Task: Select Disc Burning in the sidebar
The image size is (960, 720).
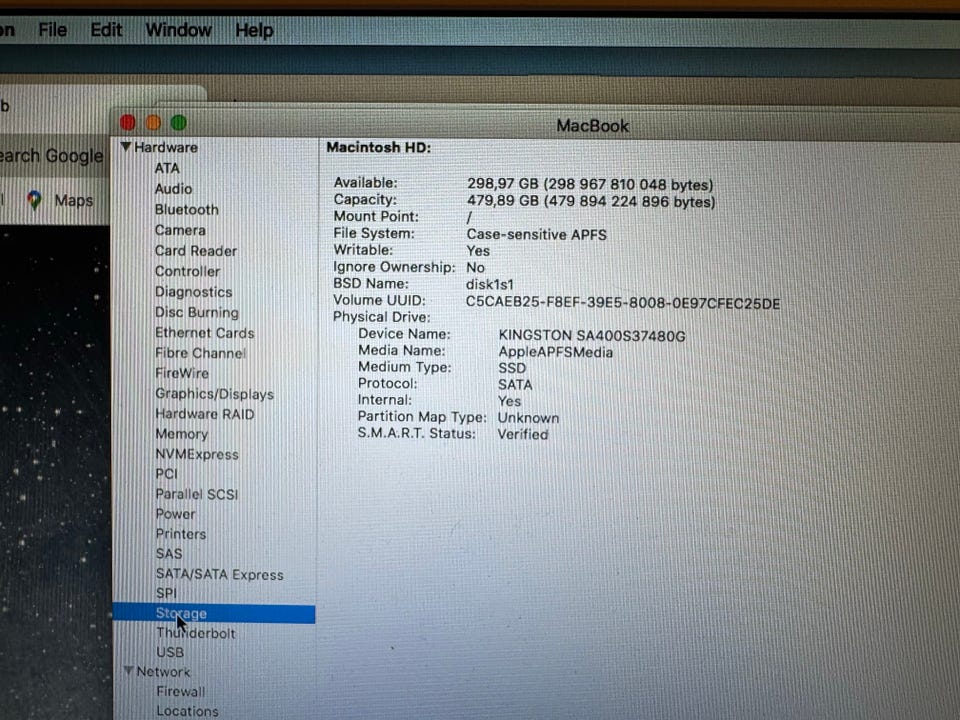Action: 197,312
